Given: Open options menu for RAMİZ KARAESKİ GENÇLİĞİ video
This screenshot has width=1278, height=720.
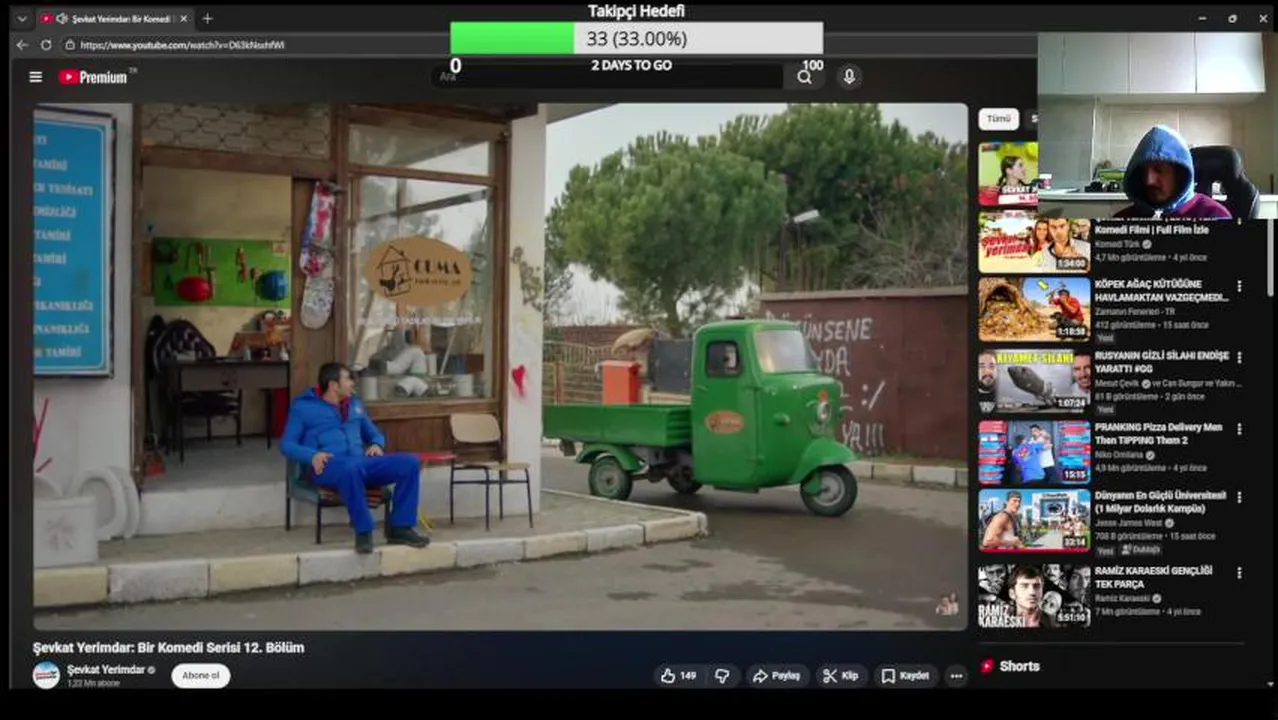Looking at the screenshot, I should pos(1239,573).
